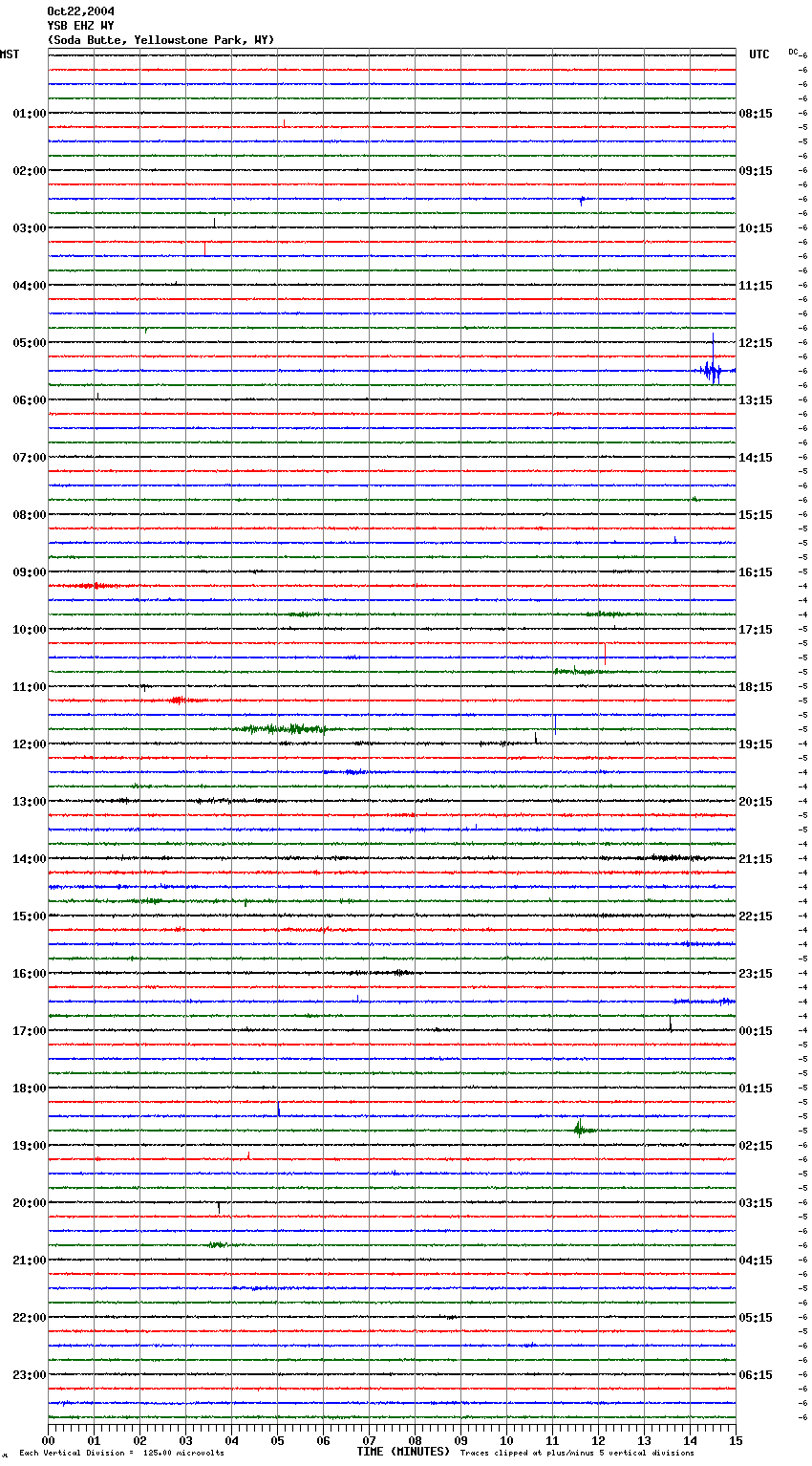The image size is (812, 1466).
Task: Click the "08:15" UTC time label
Action: [756, 114]
